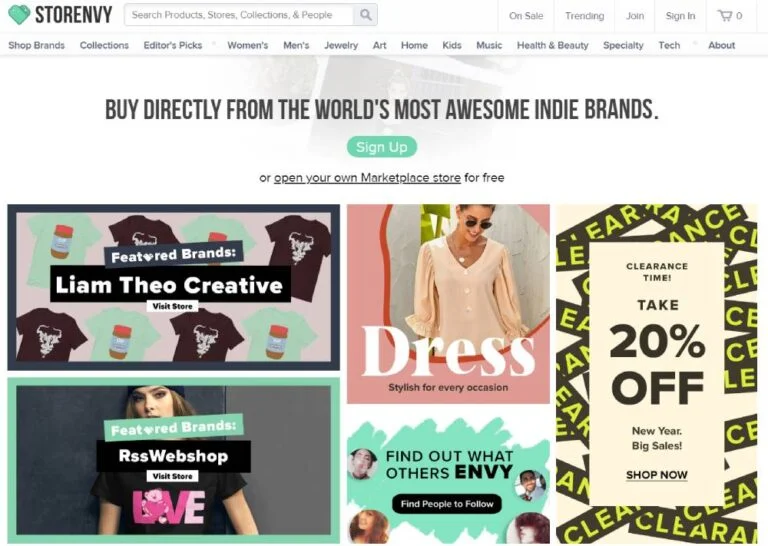Visit Store for Liam Theo Creative
The height and width of the screenshot is (546, 768).
pyautogui.click(x=172, y=306)
